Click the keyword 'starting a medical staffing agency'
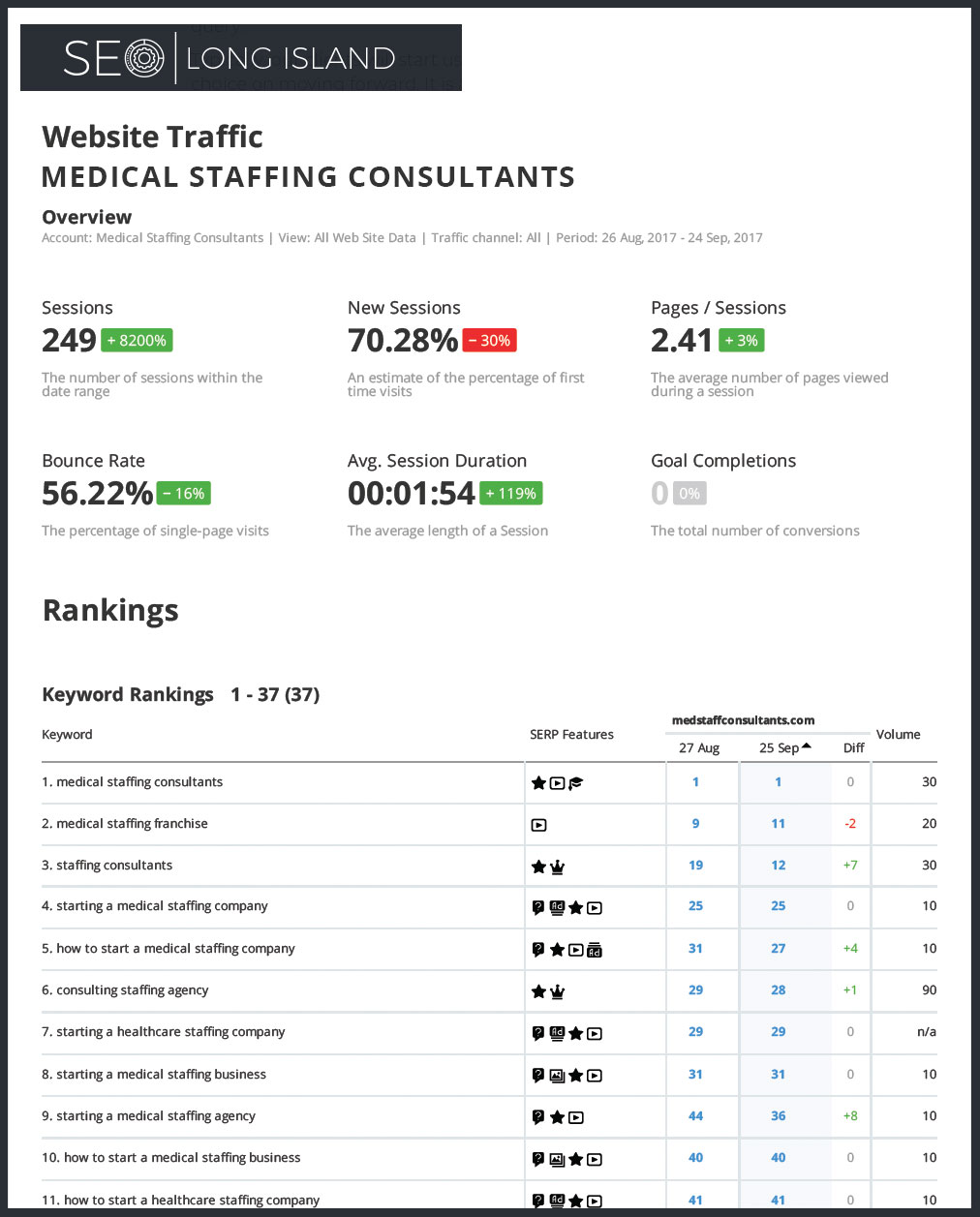 click(156, 1116)
